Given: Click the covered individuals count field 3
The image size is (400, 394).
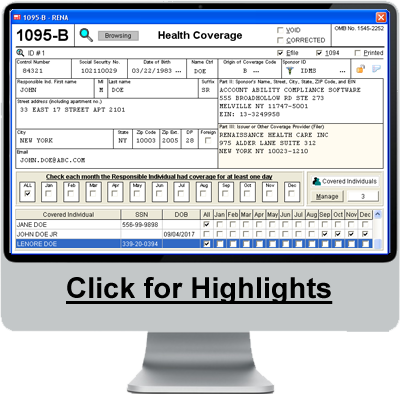Looking at the screenshot, I should coord(363,196).
